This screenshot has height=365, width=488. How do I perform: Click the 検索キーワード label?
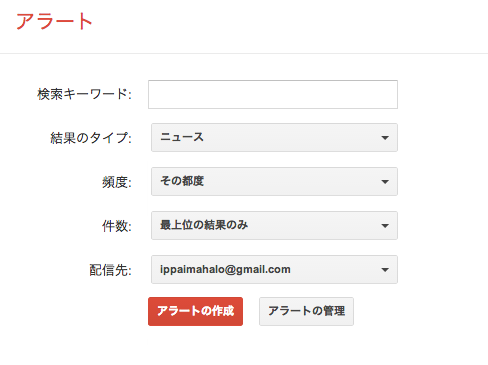84,94
